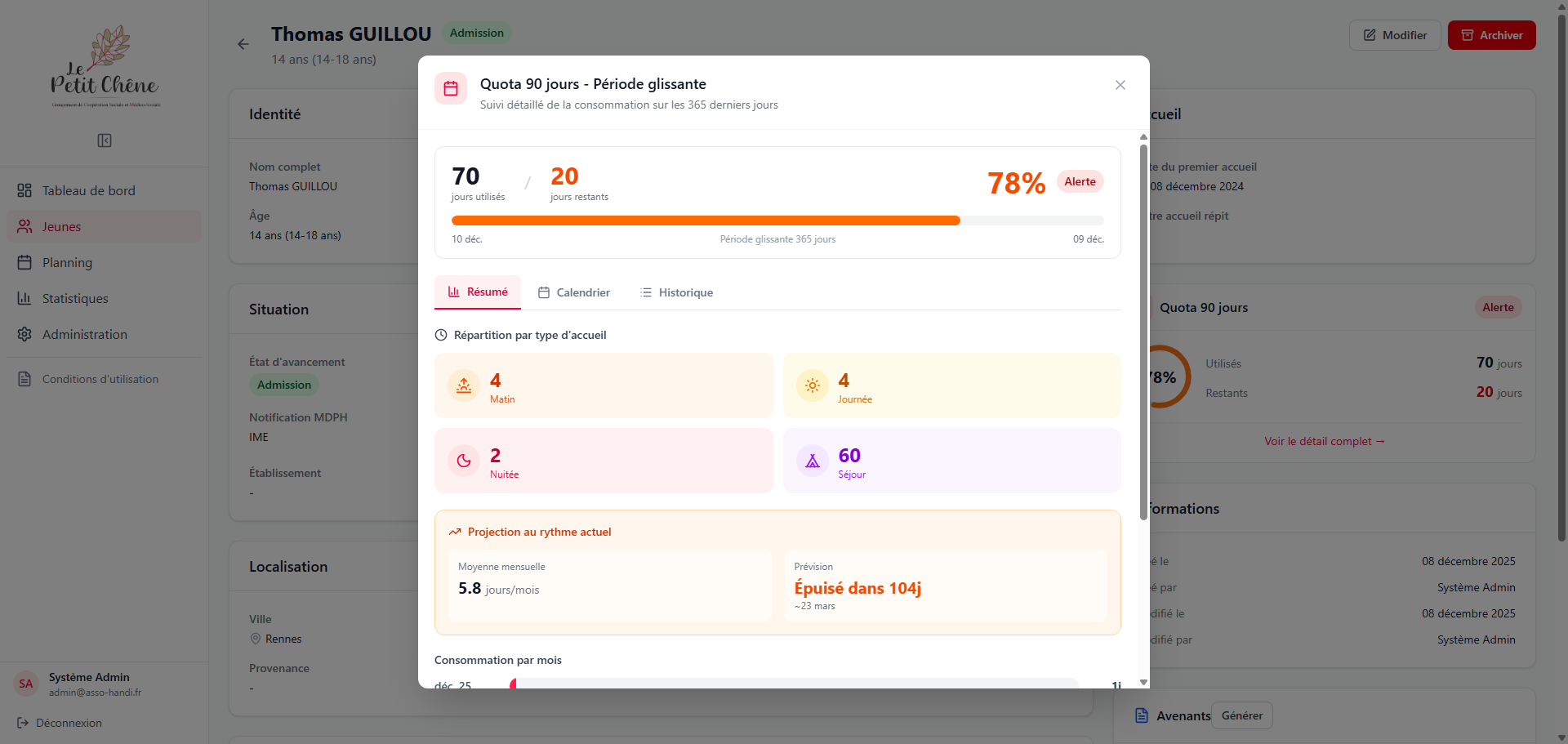Click the Avenants document icon

click(x=1142, y=715)
